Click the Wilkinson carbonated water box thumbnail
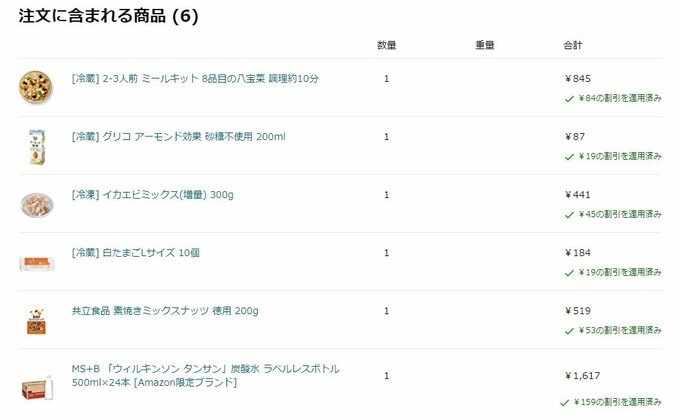The image size is (680, 420). [x=34, y=385]
